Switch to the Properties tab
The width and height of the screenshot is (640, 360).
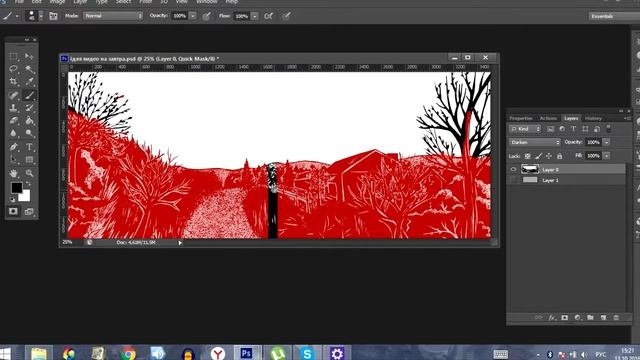tap(521, 118)
